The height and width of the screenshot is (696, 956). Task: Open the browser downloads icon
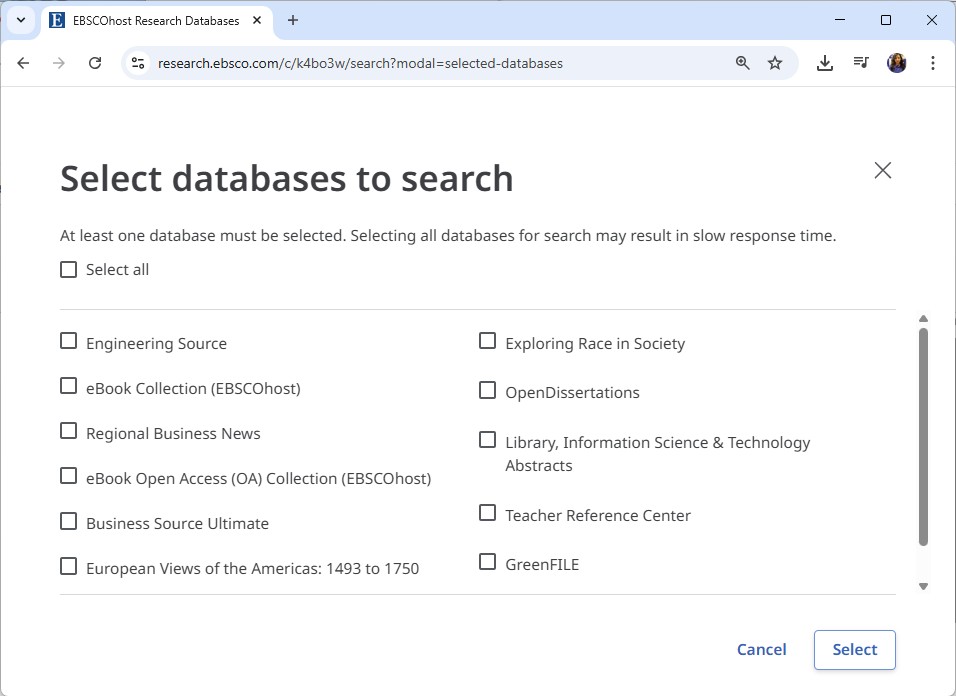(825, 63)
